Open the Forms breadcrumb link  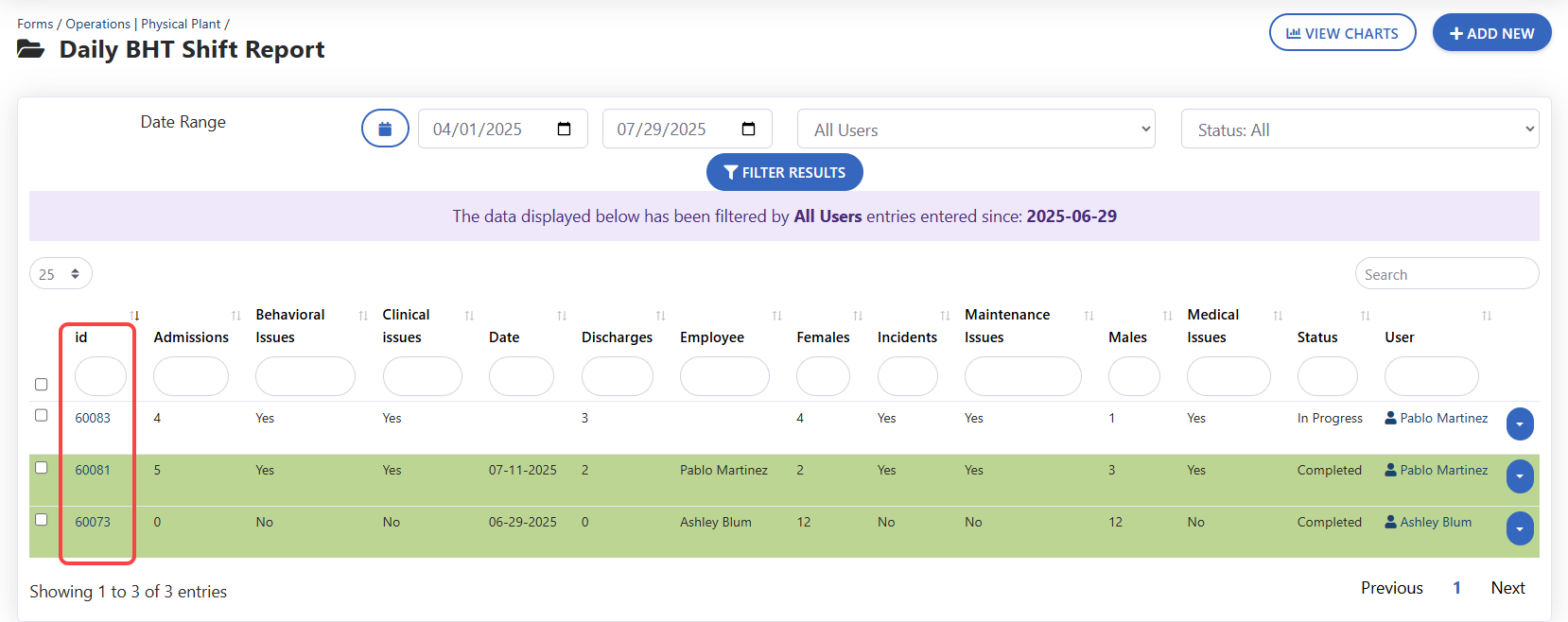[x=35, y=24]
